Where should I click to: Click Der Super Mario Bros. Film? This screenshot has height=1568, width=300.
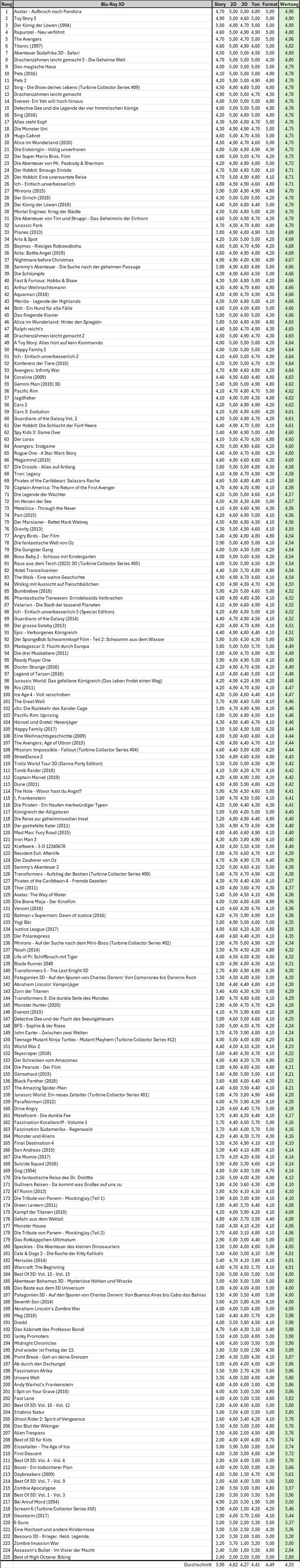tap(42, 156)
